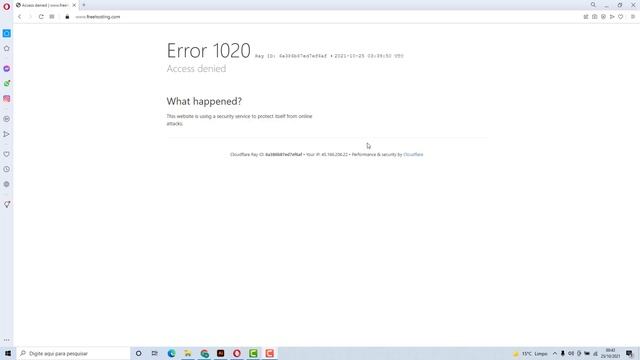Click the Access denied subtitle text
Image resolution: width=640 pixels, height=360 pixels.
196,69
